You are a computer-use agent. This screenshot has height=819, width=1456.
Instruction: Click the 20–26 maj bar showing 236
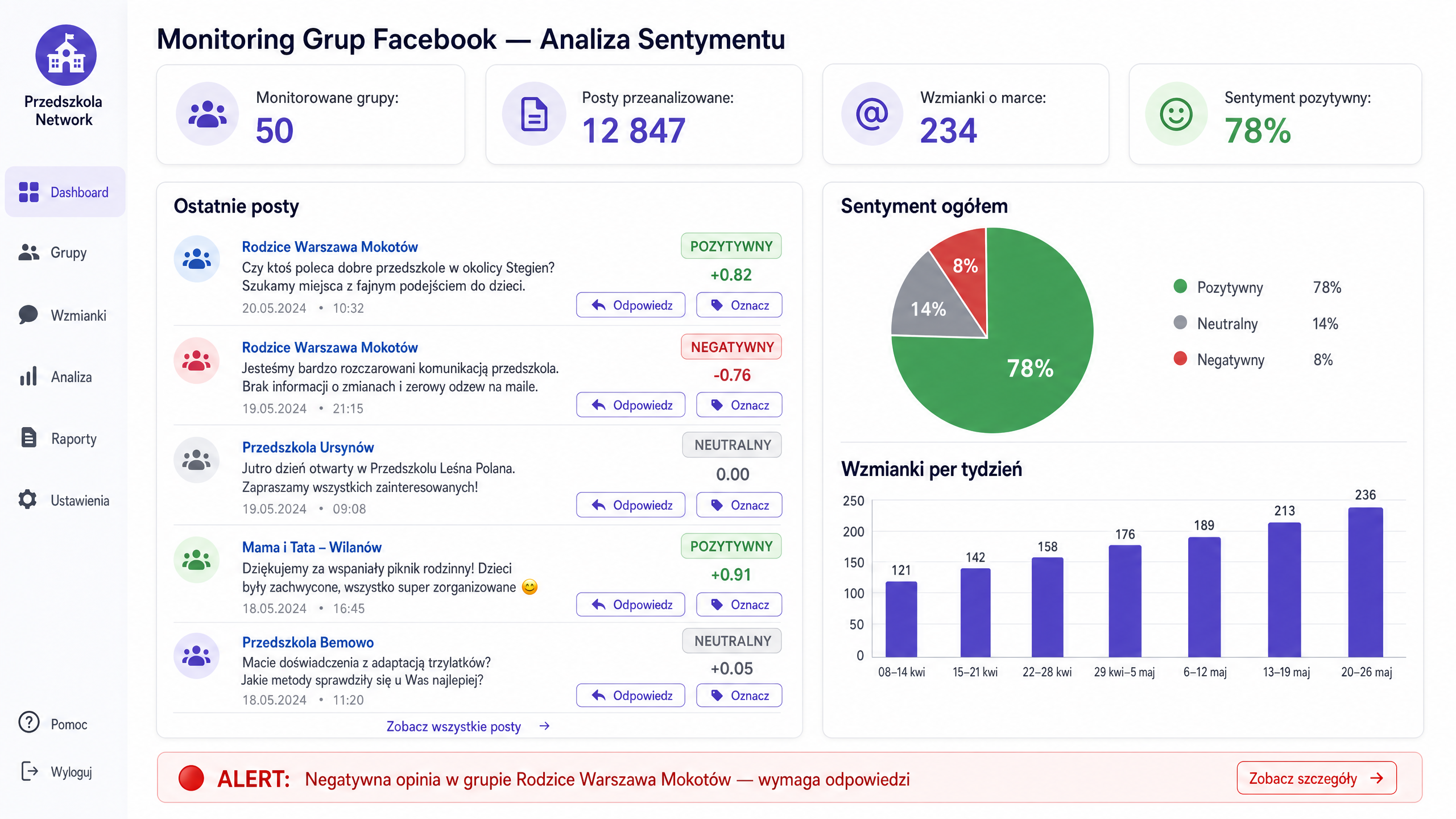pos(1366,582)
